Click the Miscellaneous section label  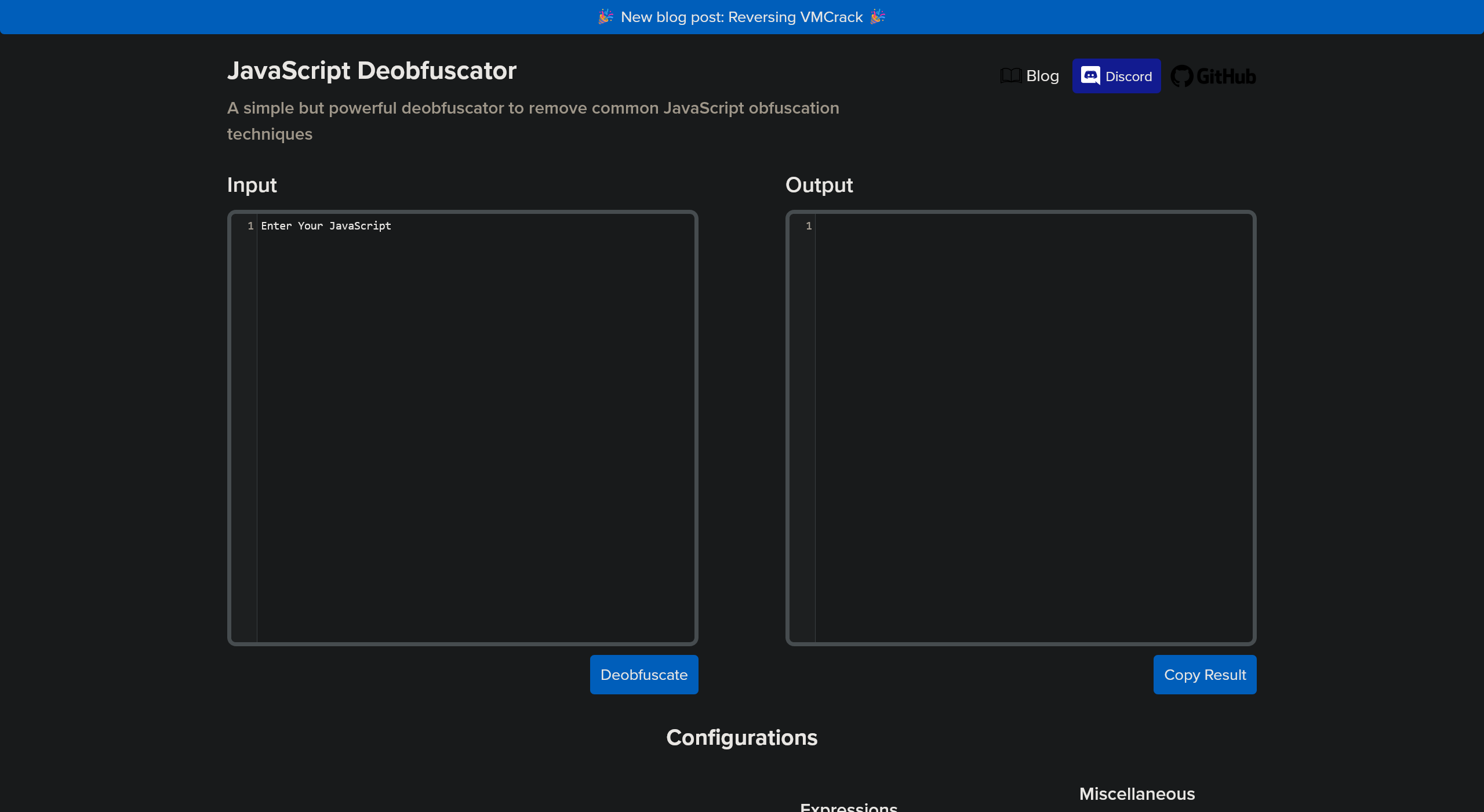tap(1136, 793)
